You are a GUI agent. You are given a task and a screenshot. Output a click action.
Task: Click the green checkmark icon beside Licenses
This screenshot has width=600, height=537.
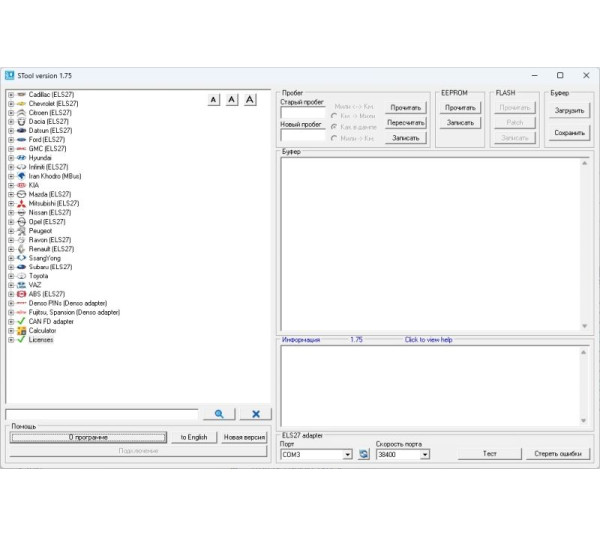pyautogui.click(x=21, y=339)
